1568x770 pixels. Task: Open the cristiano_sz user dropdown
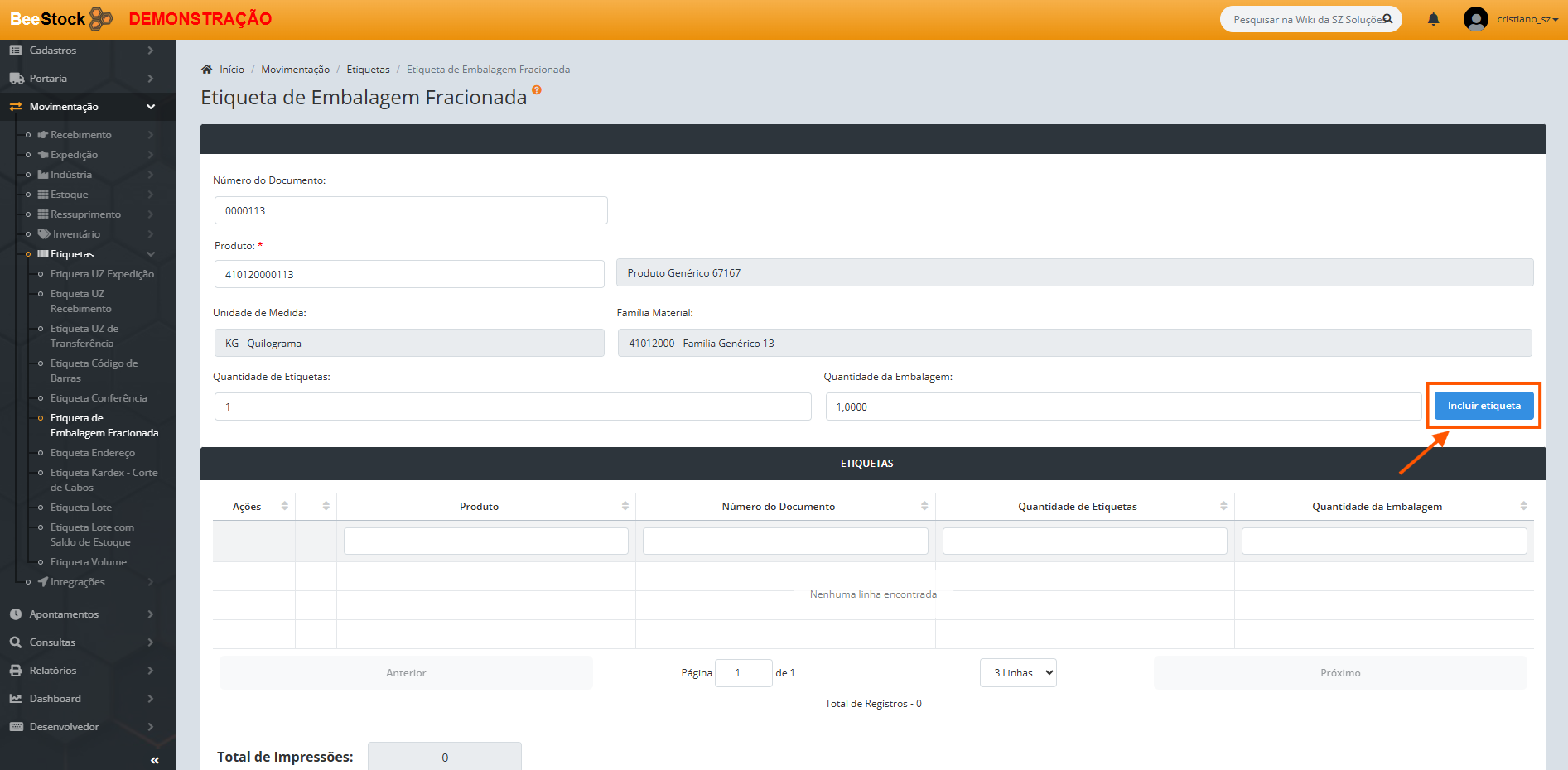coord(1527,19)
